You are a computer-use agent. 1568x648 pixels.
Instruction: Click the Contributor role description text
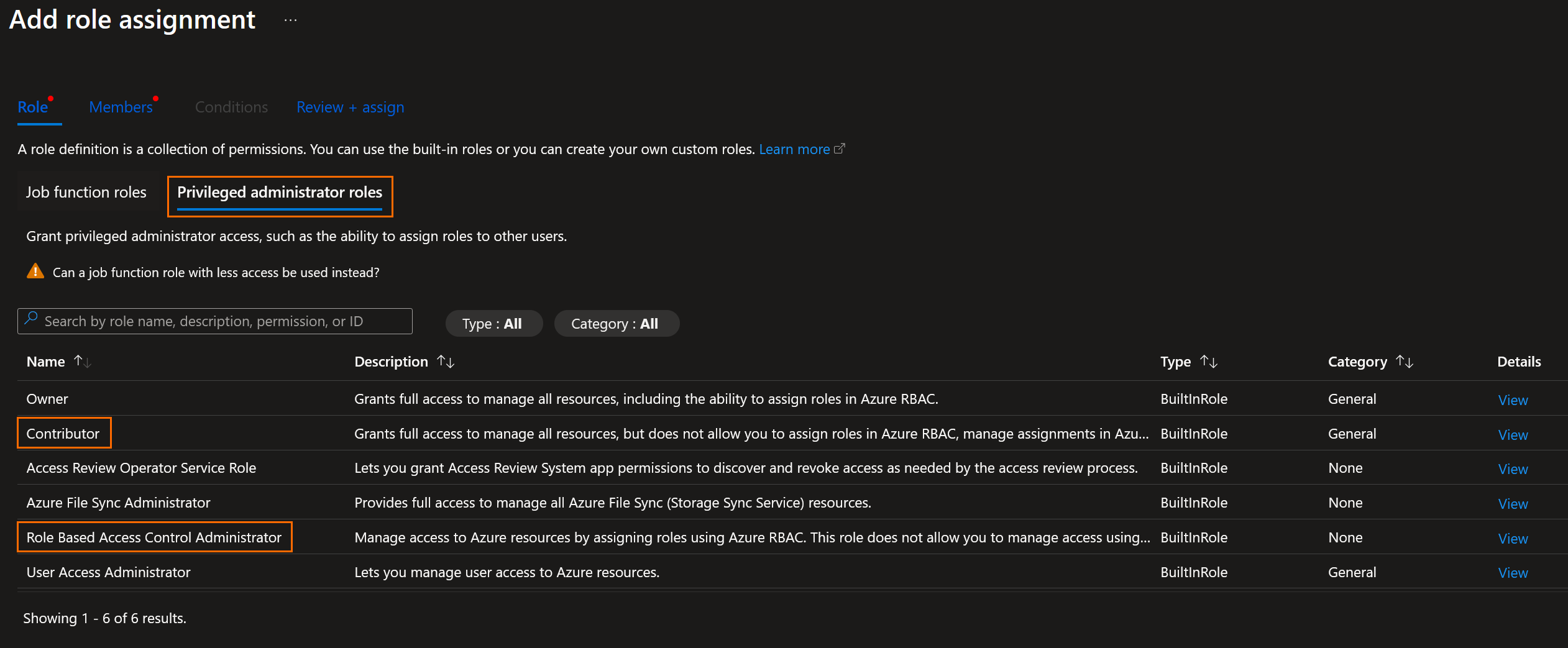(751, 434)
